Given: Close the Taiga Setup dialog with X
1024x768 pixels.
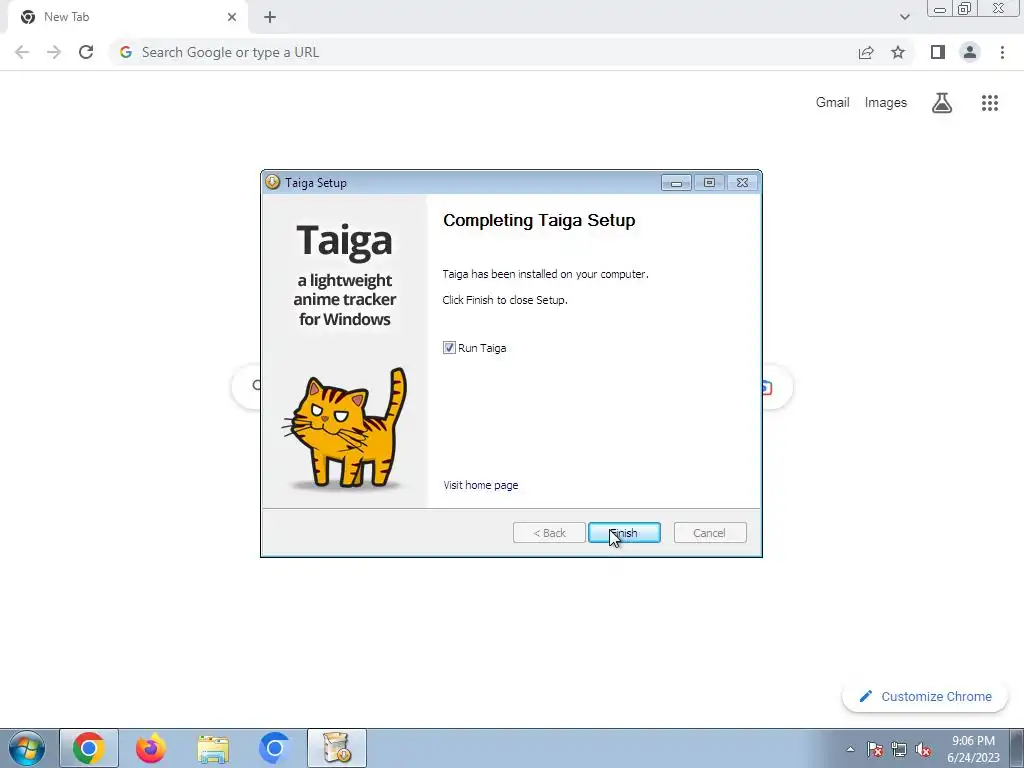Looking at the screenshot, I should pyautogui.click(x=743, y=183).
